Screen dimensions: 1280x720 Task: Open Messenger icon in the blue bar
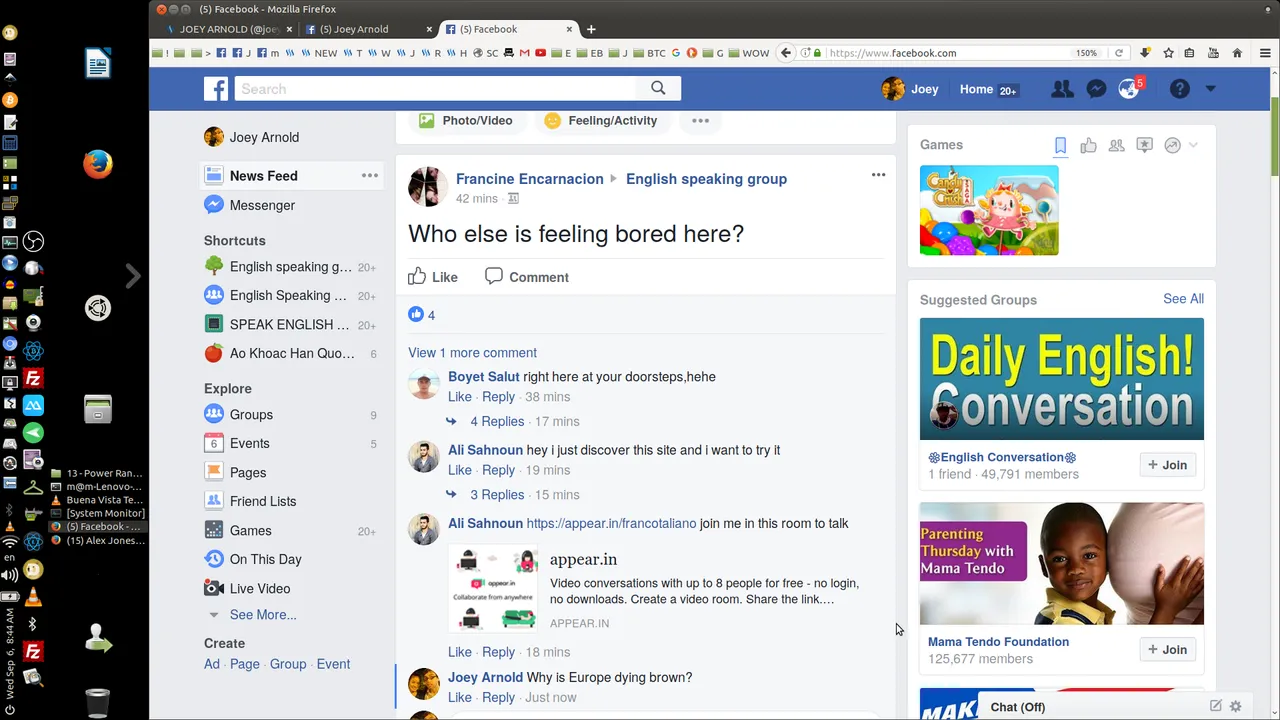pyautogui.click(x=1096, y=89)
